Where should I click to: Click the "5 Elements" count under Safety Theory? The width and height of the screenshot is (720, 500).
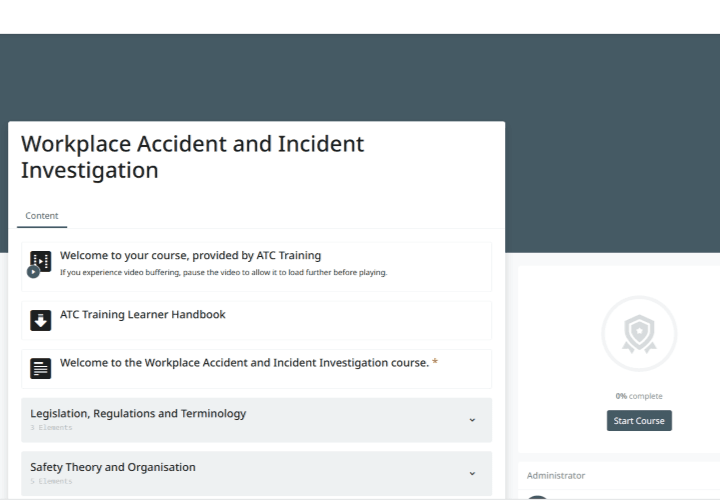click(x=51, y=481)
